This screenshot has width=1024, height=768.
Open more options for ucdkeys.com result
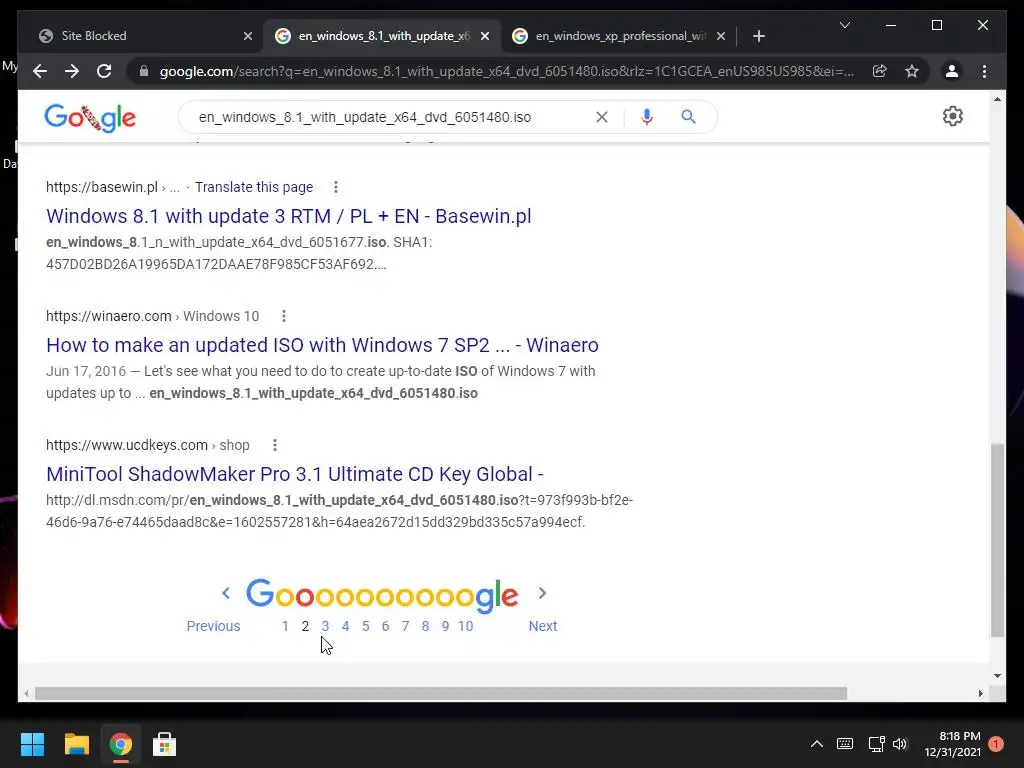click(x=275, y=445)
